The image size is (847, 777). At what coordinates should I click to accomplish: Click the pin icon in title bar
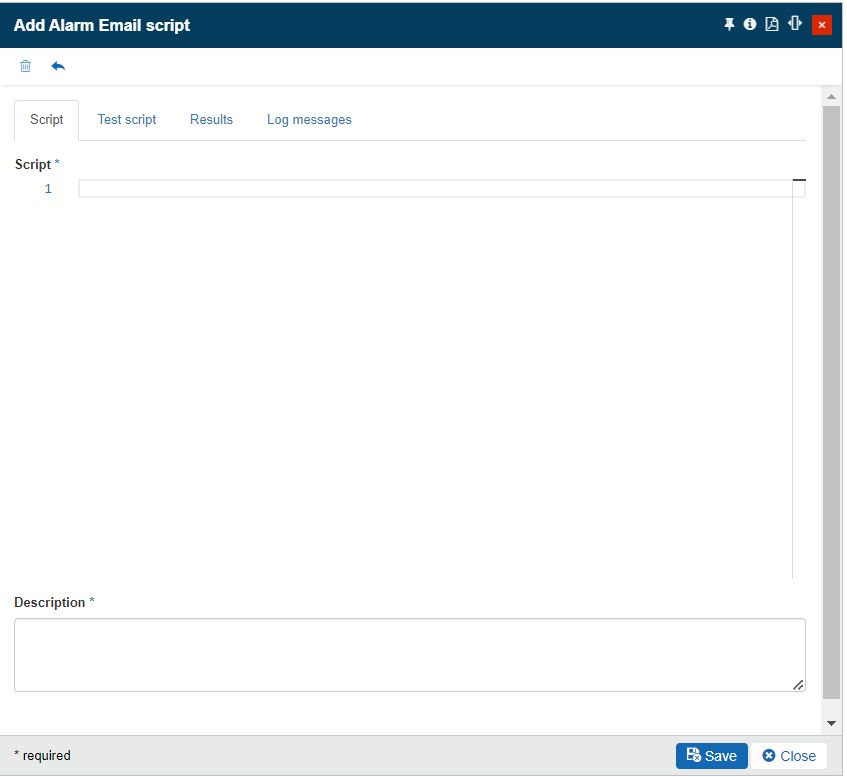point(729,24)
